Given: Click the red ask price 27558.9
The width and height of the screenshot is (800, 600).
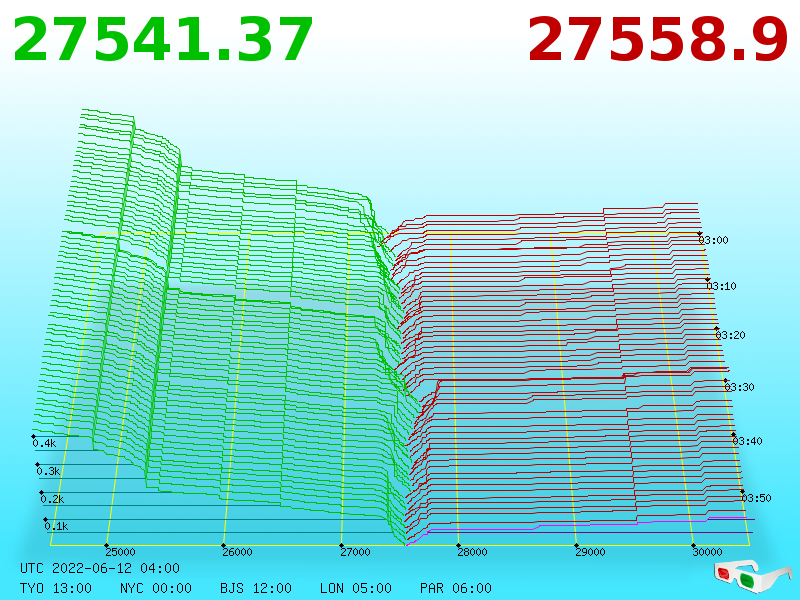Looking at the screenshot, I should tap(658, 40).
